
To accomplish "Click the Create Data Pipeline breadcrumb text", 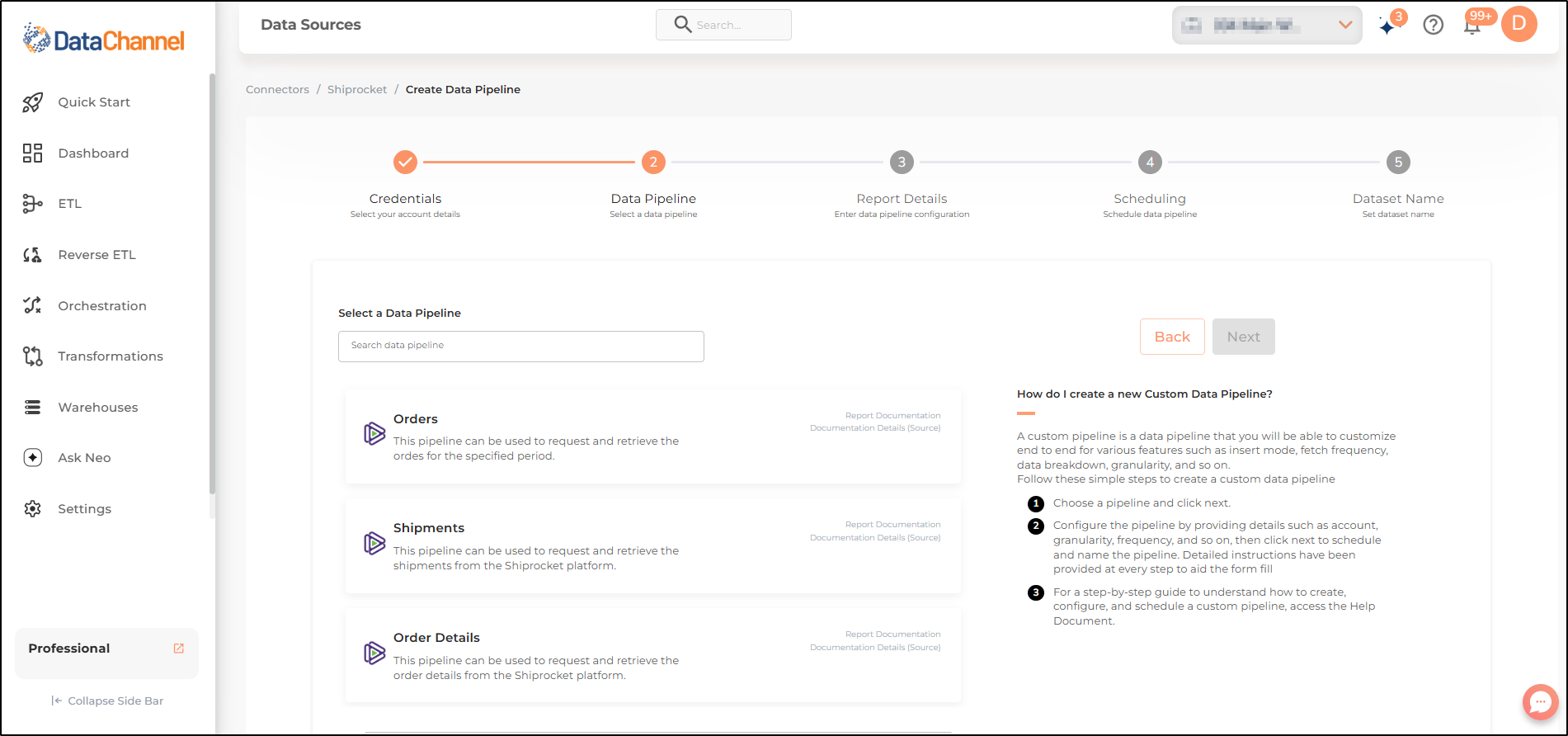I will 463,89.
